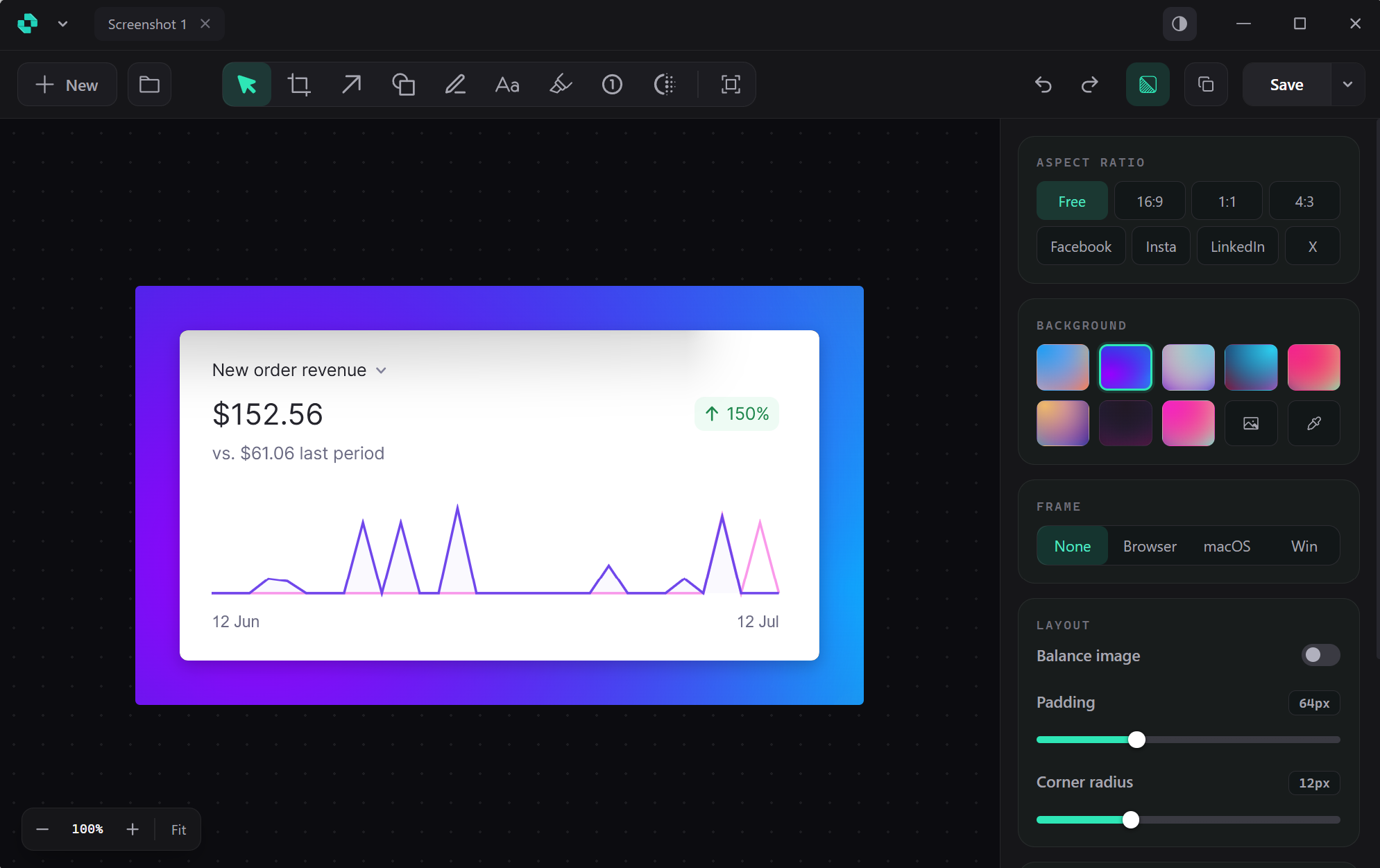Open folder icon in toolbar
This screenshot has width=1380, height=868.
(x=149, y=85)
